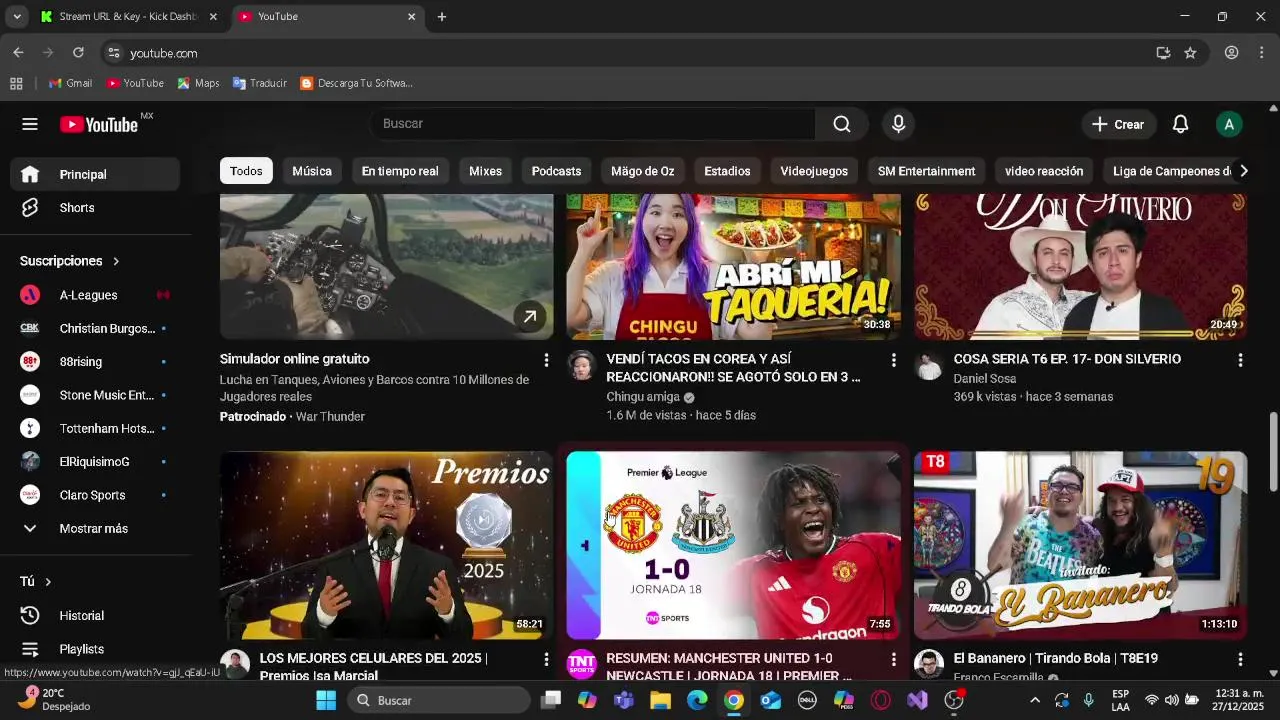Open the Traducir bookmark
The image size is (1280, 720).
[260, 83]
